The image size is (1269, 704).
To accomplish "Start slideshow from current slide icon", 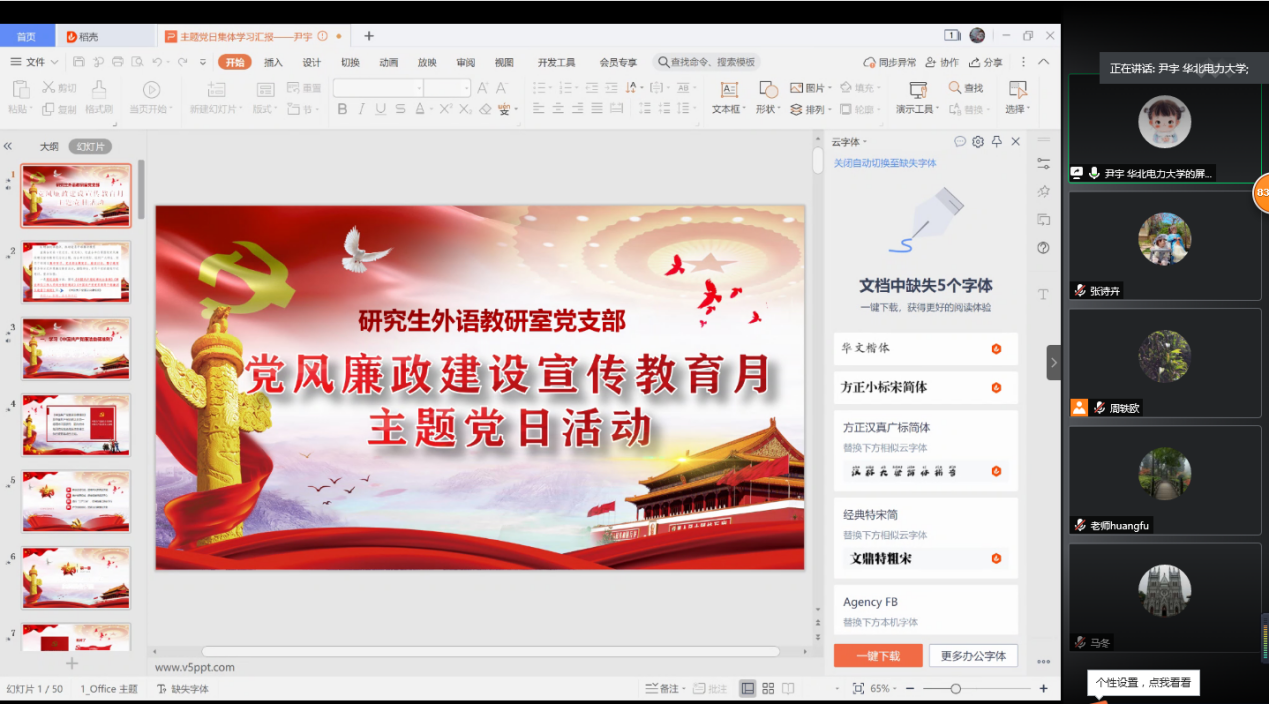I will [x=151, y=89].
